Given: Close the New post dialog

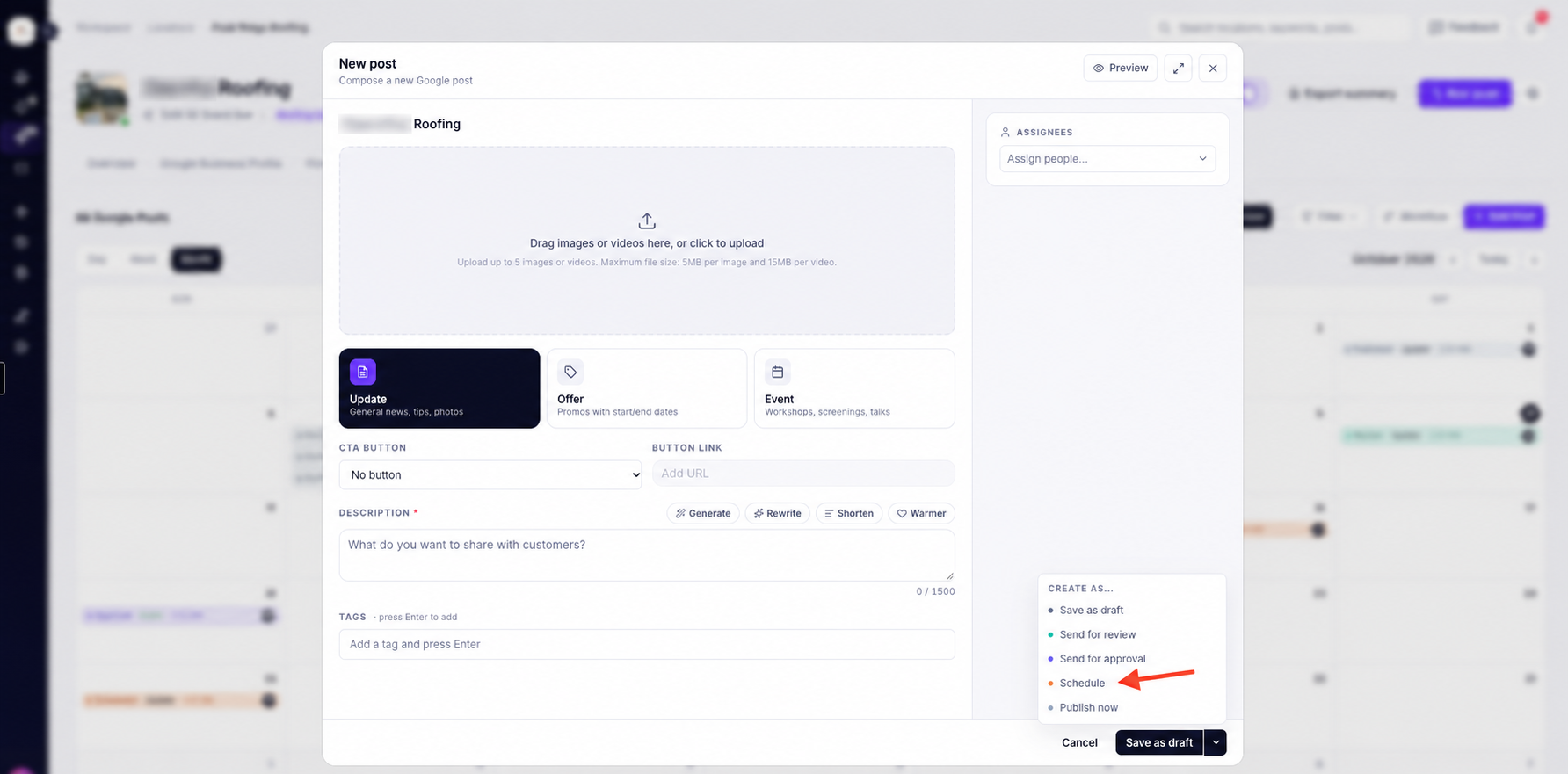Looking at the screenshot, I should tap(1213, 68).
